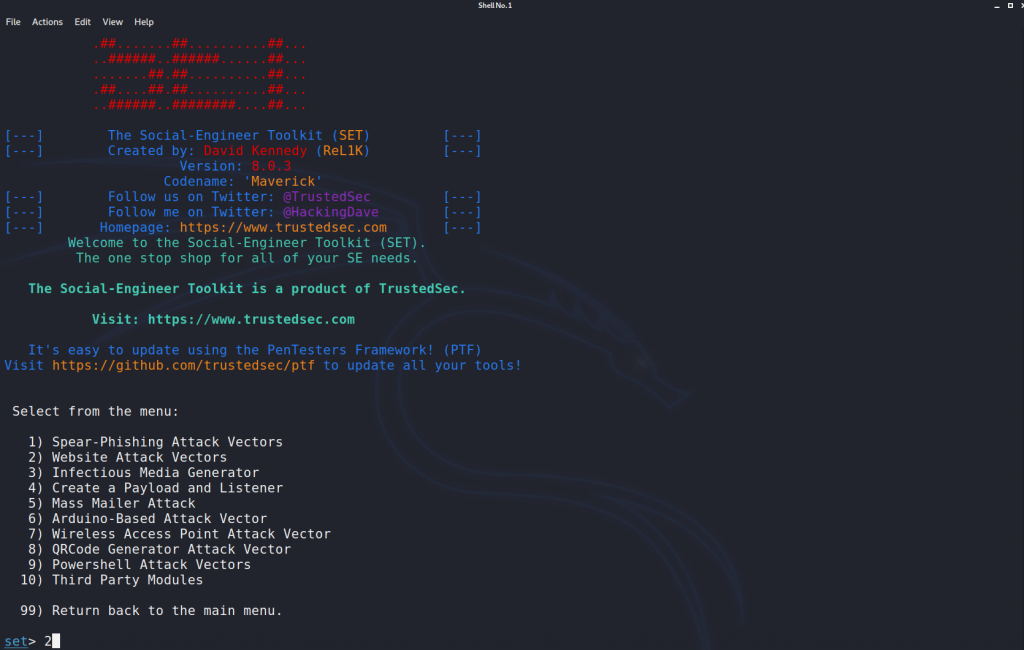Click the Shell No. 1 window title
Screen dimensions: 1024x650
pos(495,5)
